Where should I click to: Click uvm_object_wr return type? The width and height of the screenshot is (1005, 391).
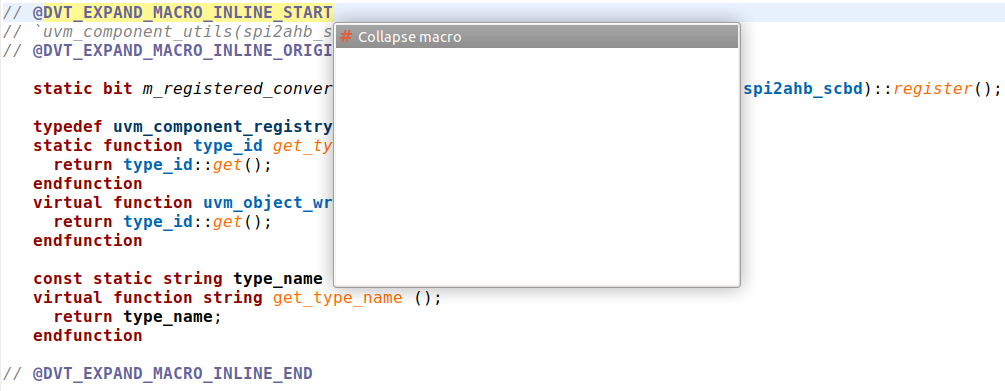pyautogui.click(x=268, y=203)
